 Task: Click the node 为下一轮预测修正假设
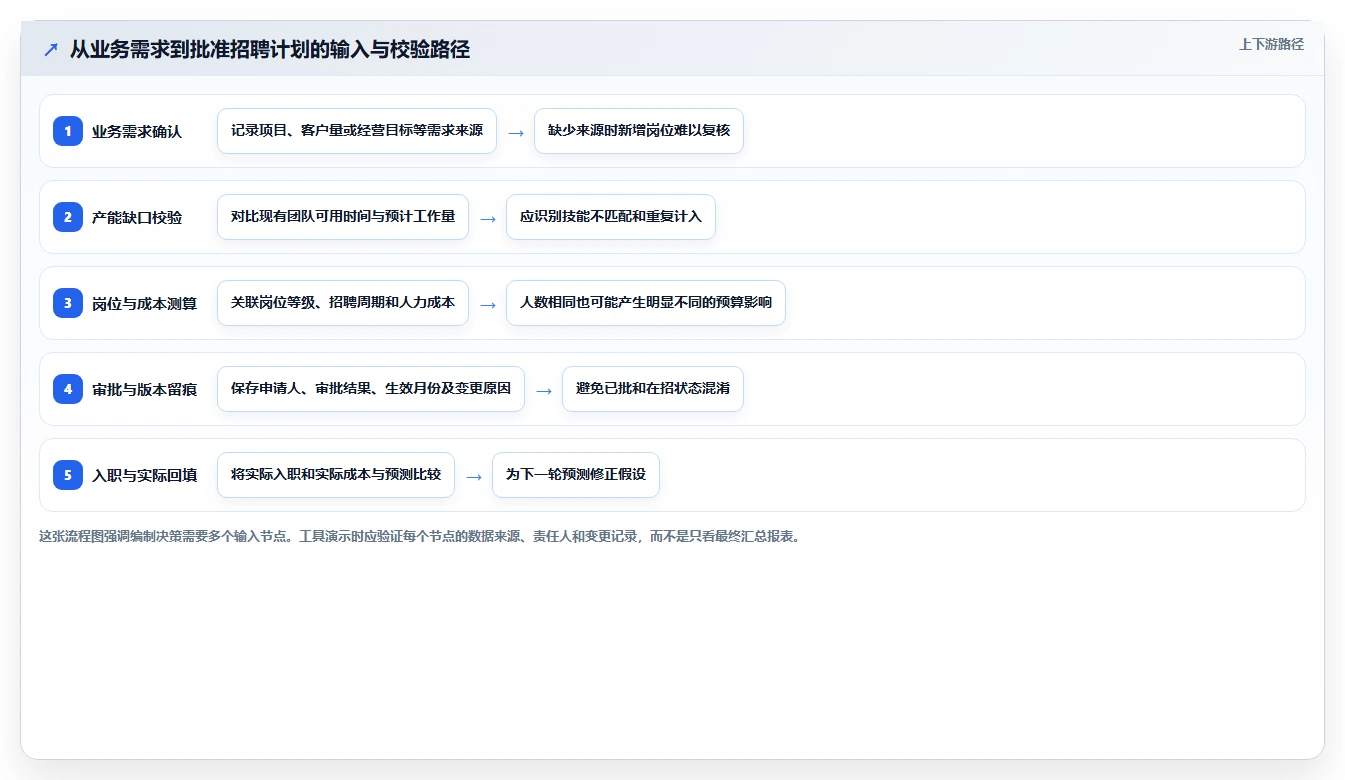[x=576, y=475]
